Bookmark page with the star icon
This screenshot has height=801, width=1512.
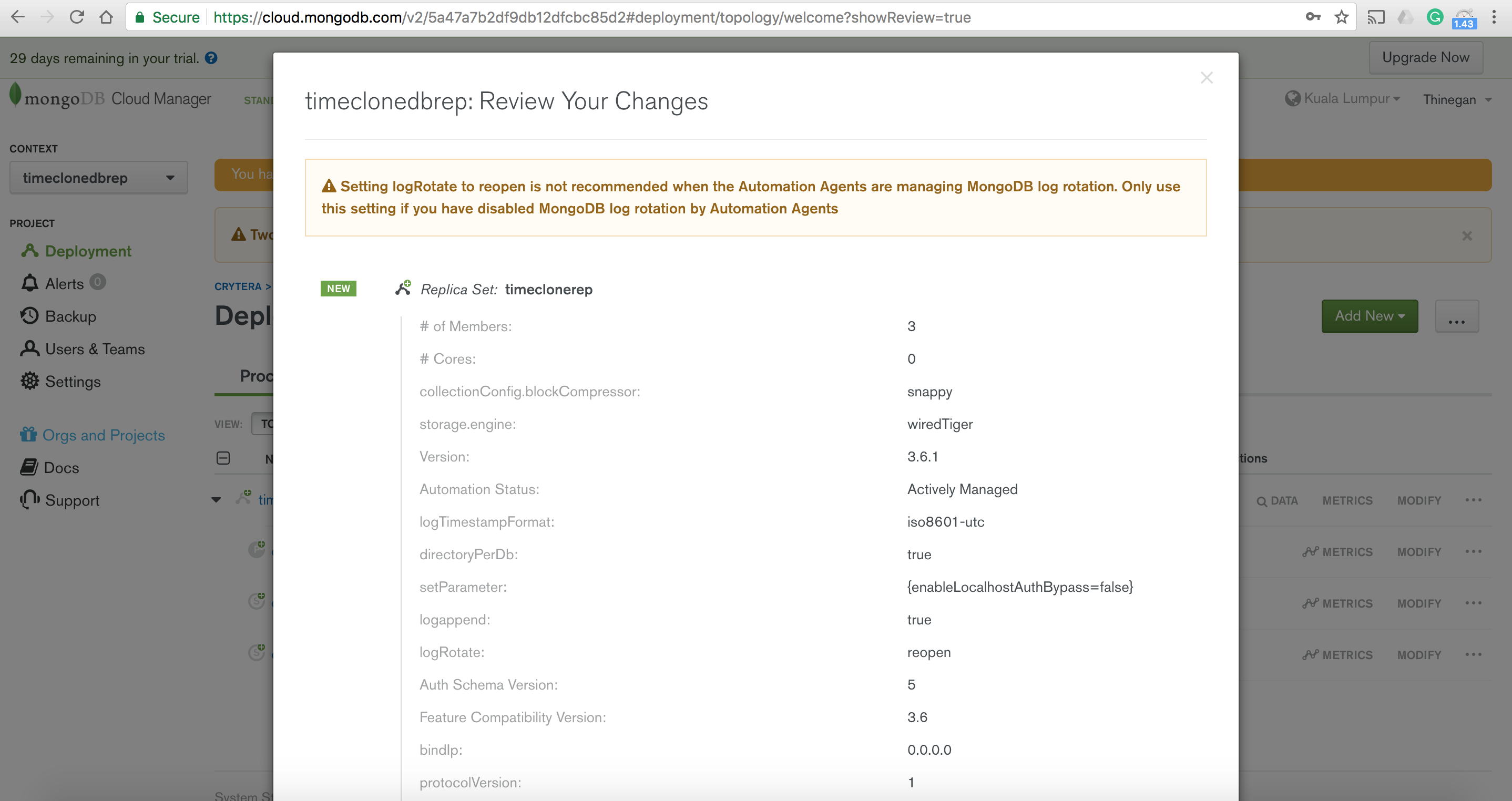(x=1341, y=17)
